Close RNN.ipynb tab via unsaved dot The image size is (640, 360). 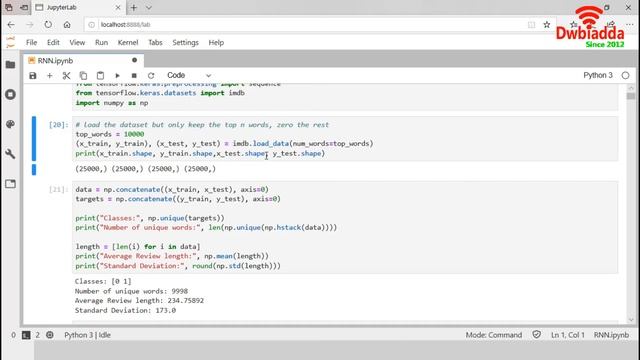[x=134, y=60]
